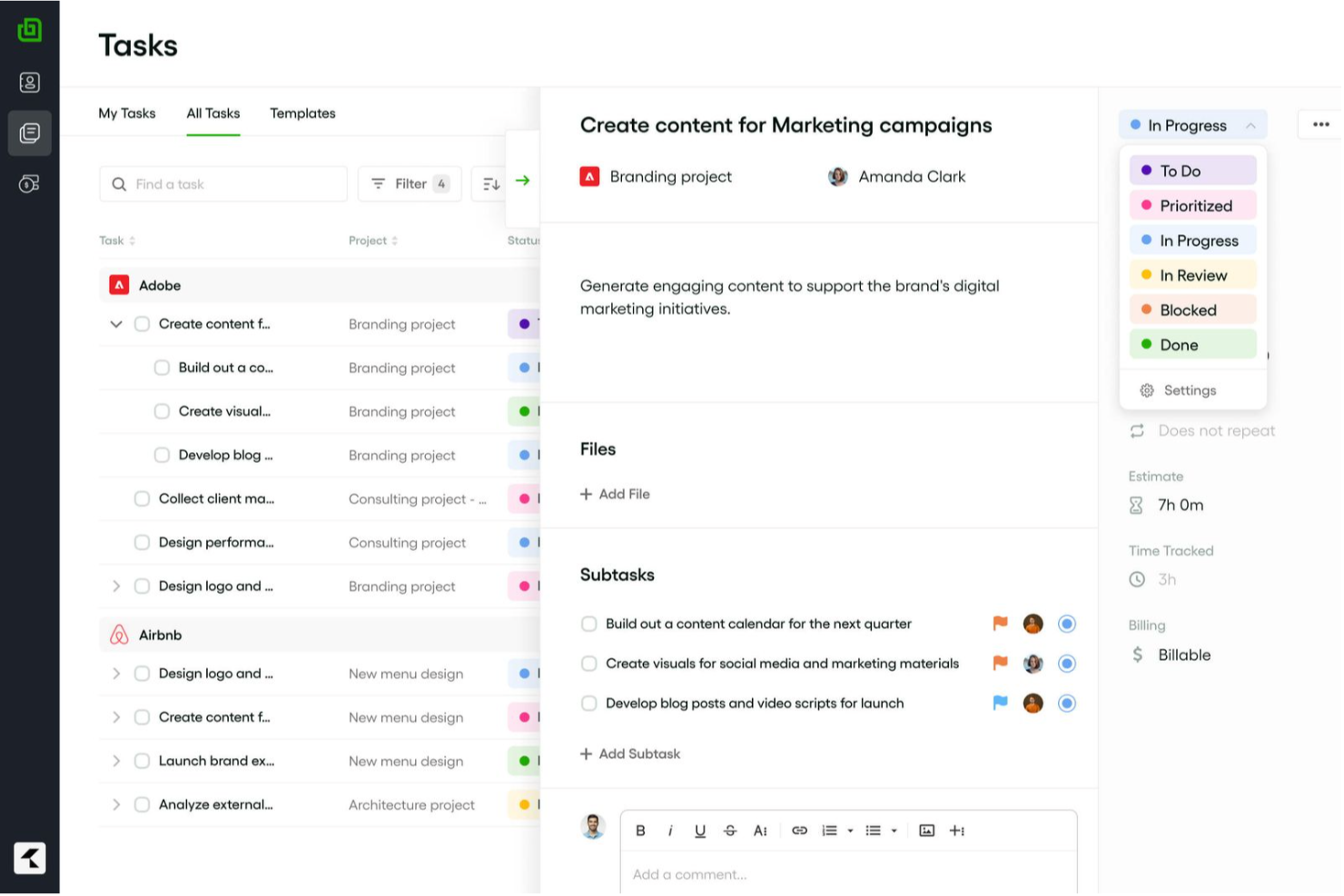Expand the Launch brand ex... task
Viewport: 1344px width, 896px height.
[x=116, y=761]
